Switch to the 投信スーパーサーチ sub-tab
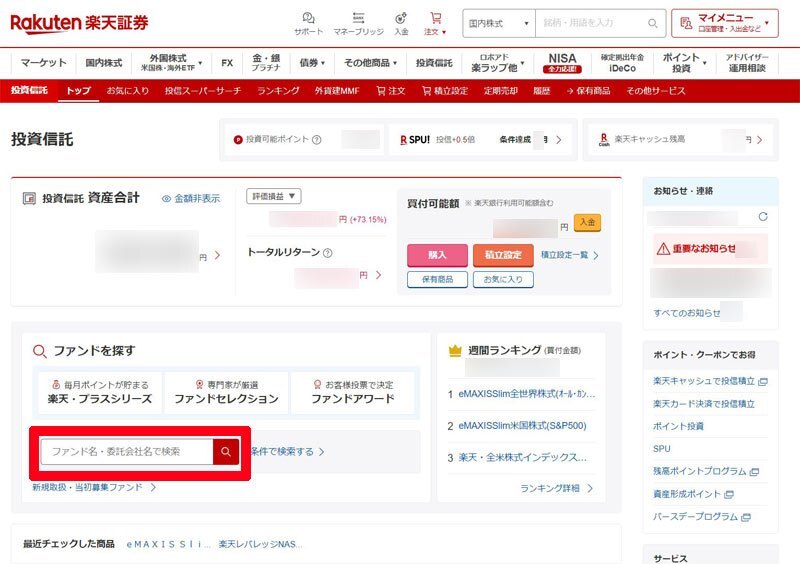 coord(203,91)
